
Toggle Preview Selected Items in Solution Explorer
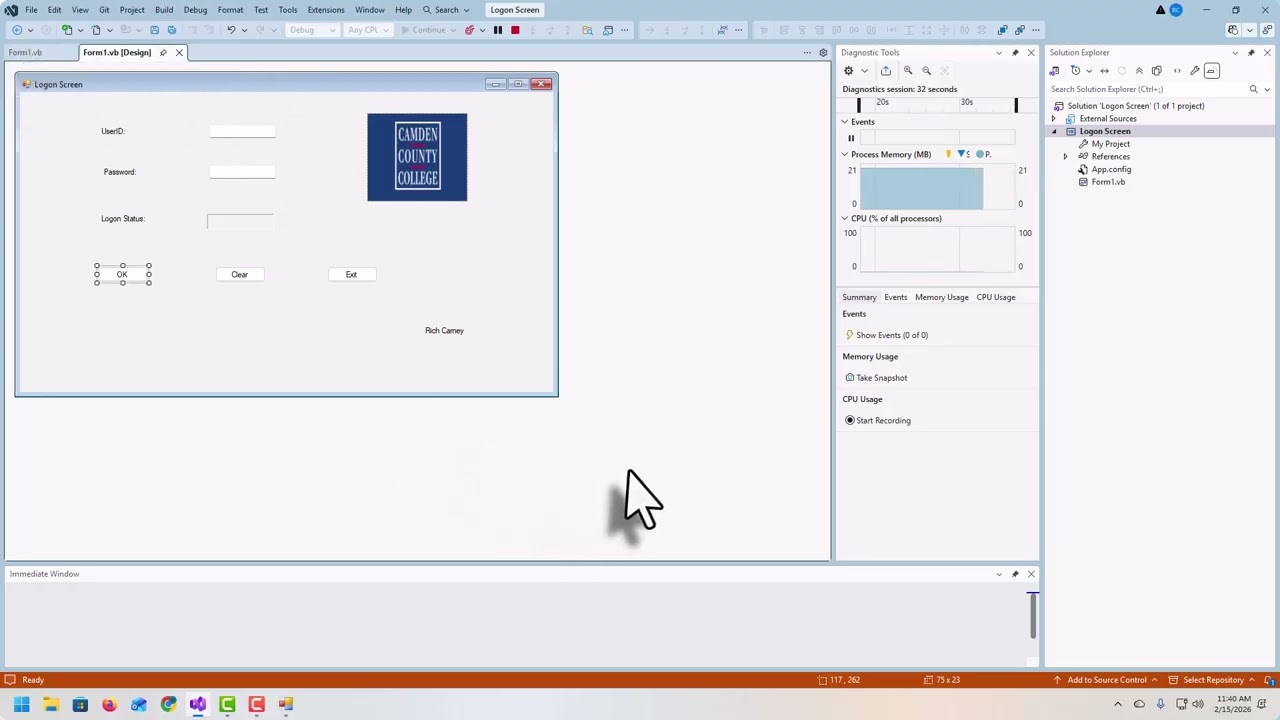[x=1211, y=71]
